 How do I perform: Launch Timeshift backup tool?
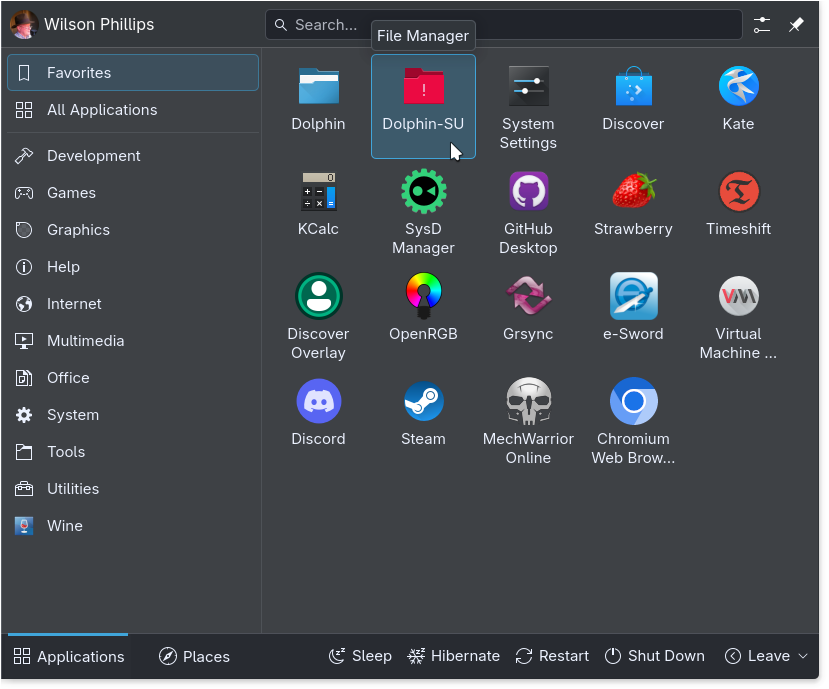click(739, 212)
